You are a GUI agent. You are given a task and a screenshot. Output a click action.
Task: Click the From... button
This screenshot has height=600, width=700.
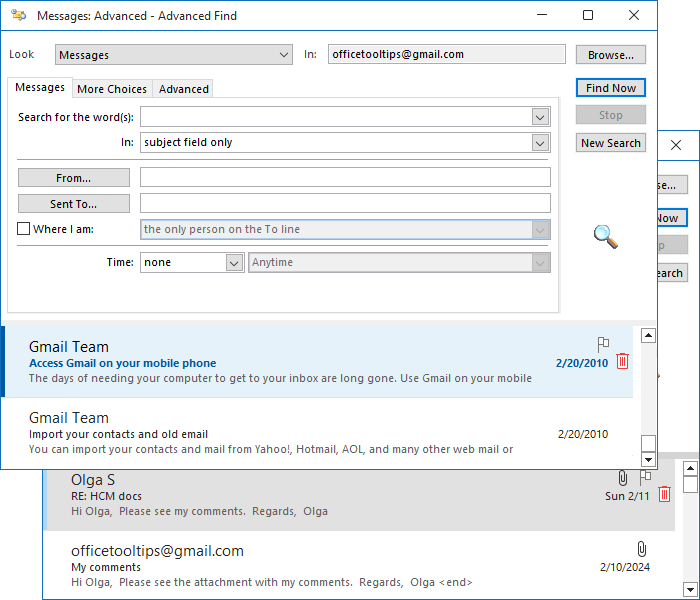74,178
